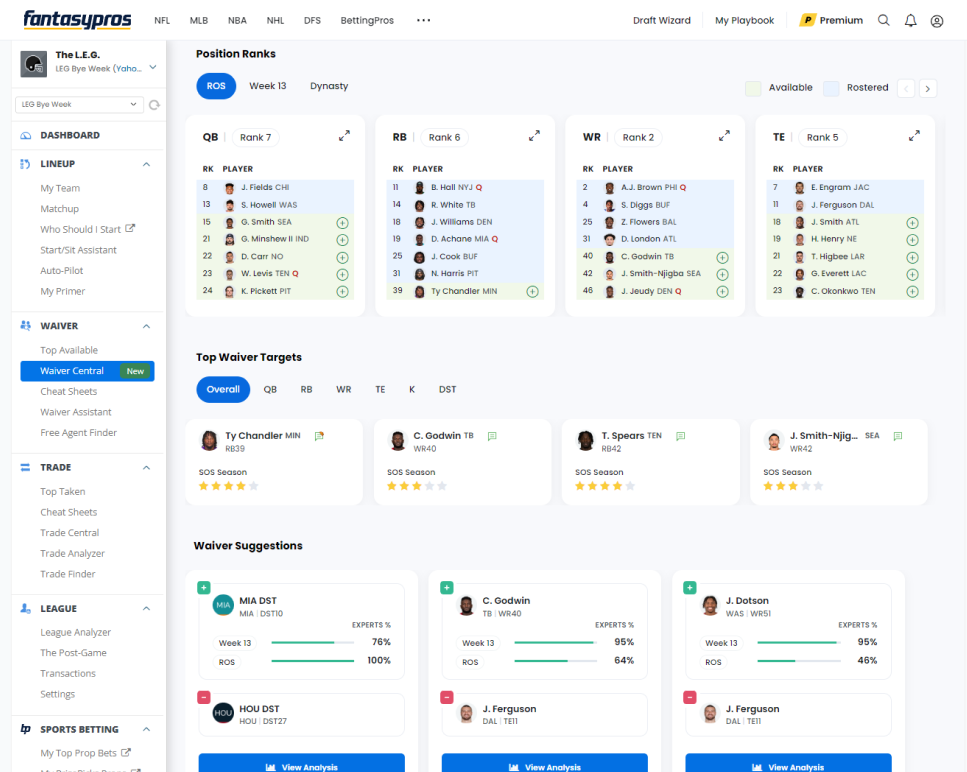Screen dimensions: 967x772
Task: Expand The L.E.G. team selector chevron
Action: pyautogui.click(x=153, y=67)
